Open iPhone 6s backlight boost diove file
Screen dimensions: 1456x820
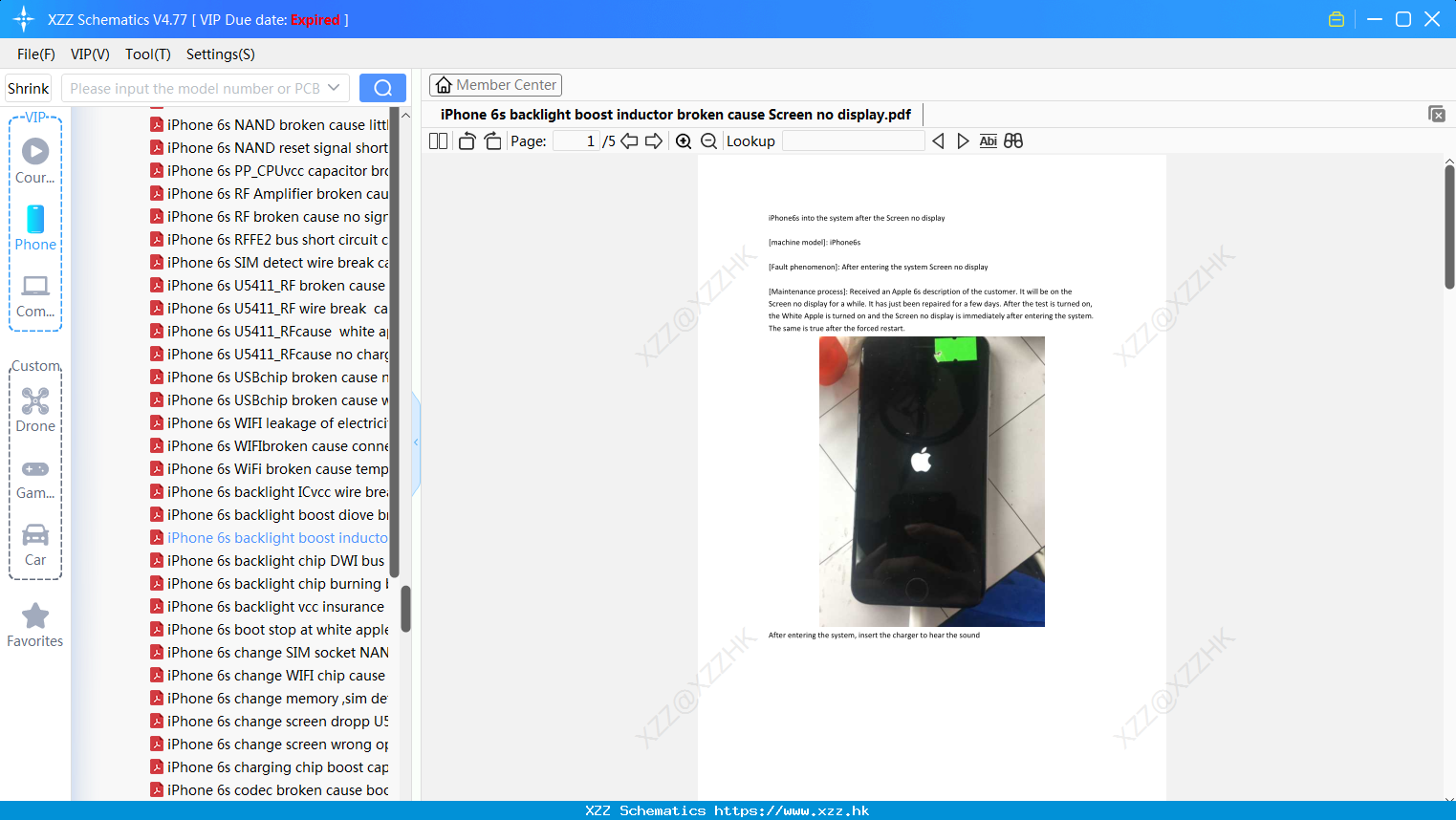tap(270, 515)
